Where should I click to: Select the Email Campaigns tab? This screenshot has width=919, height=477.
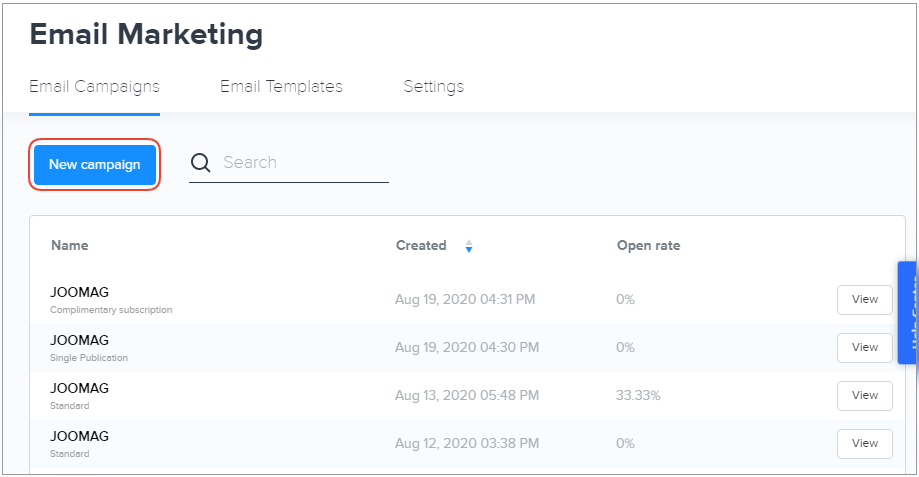click(94, 86)
